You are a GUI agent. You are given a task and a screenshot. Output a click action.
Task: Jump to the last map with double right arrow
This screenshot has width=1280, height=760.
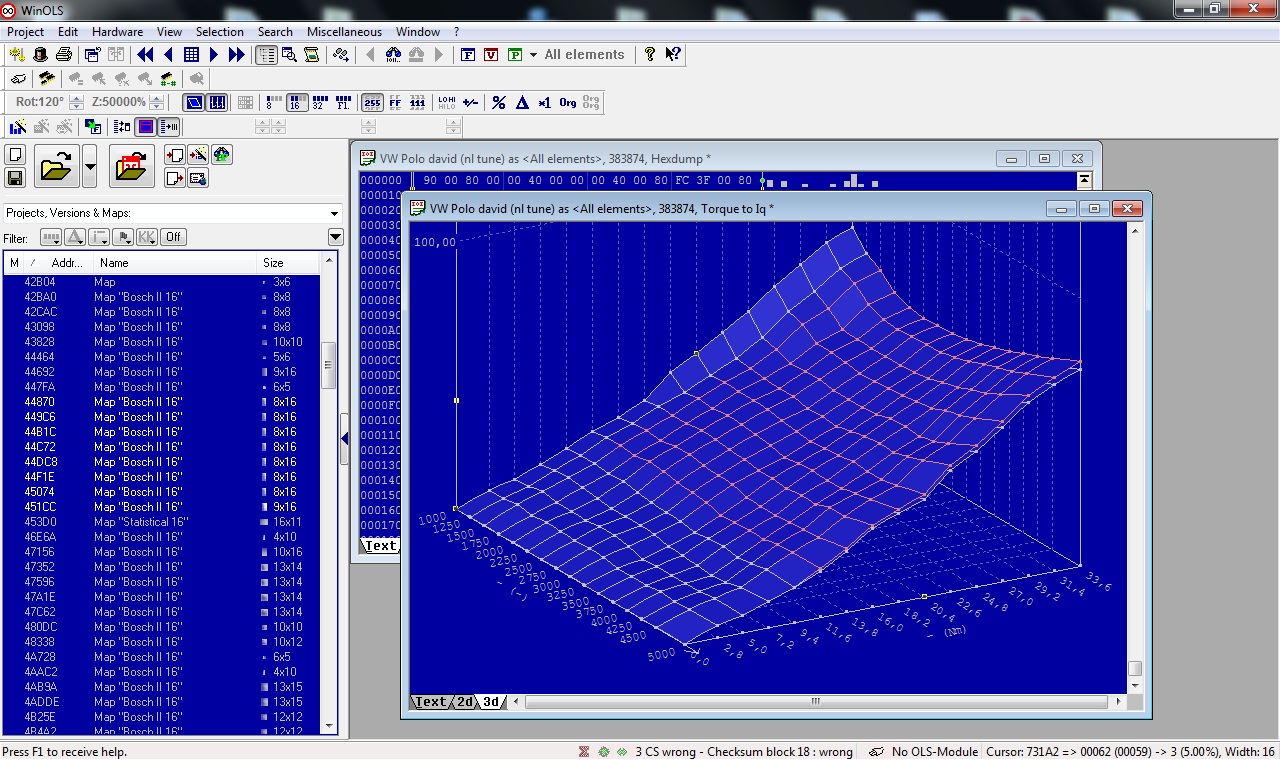(x=237, y=55)
